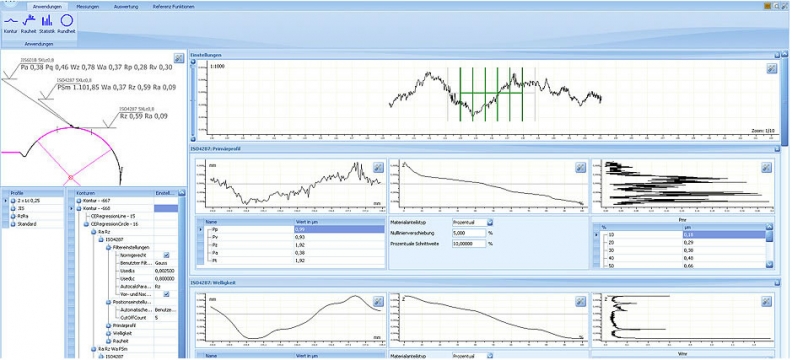Toggle the Vor- und Nachlauf checkbox

point(166,294)
